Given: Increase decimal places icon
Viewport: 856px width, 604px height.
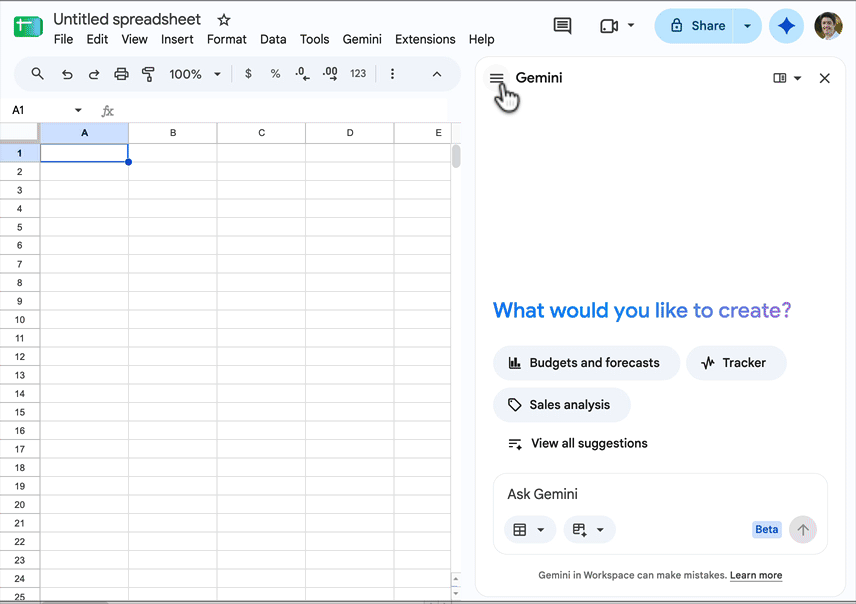Looking at the screenshot, I should tap(330, 74).
